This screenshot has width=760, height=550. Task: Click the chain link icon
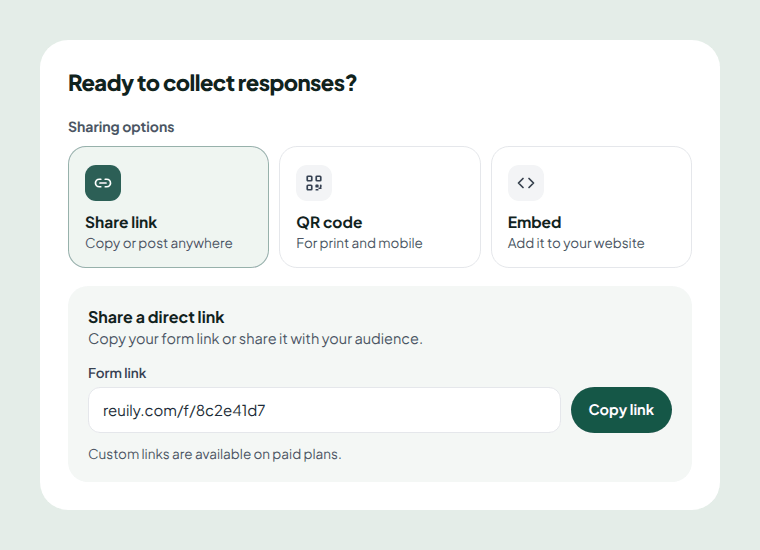pyautogui.click(x=103, y=183)
